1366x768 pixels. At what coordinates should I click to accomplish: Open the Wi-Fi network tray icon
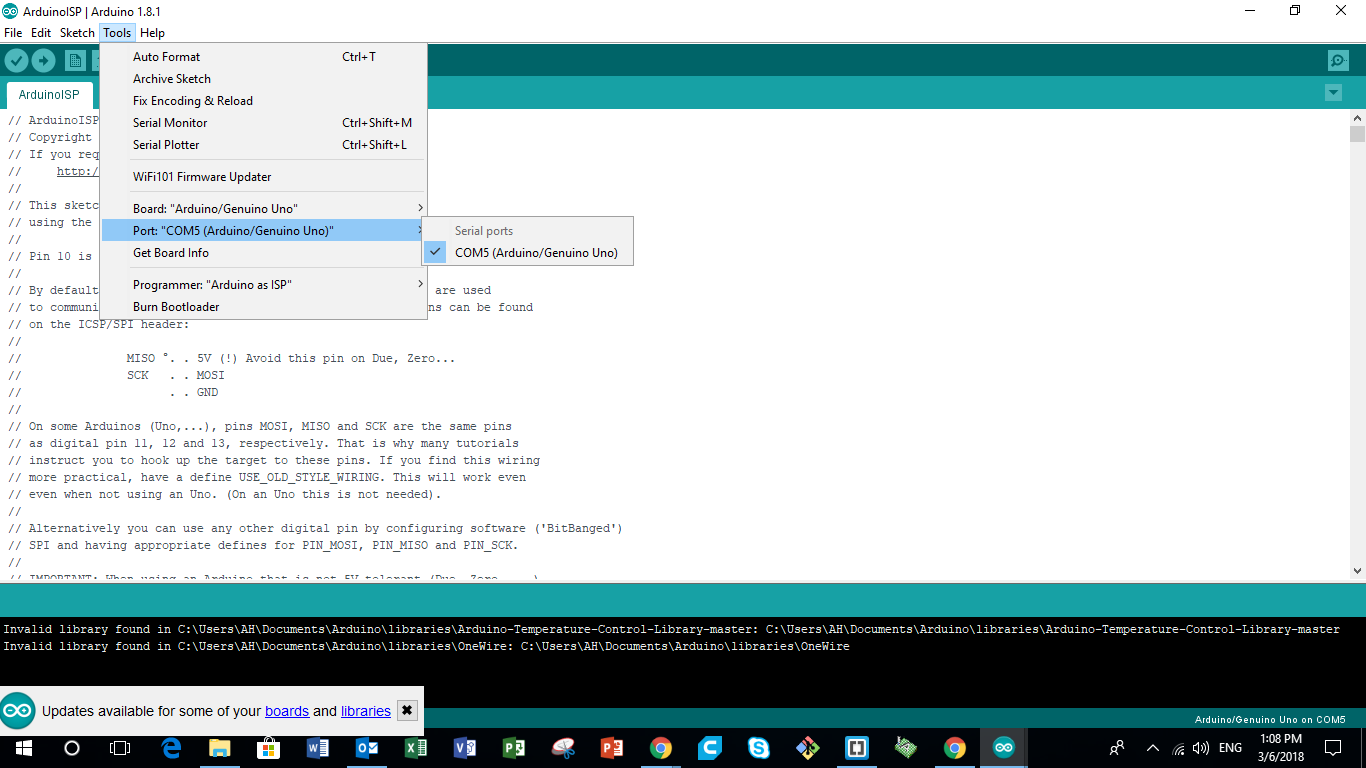point(1178,748)
